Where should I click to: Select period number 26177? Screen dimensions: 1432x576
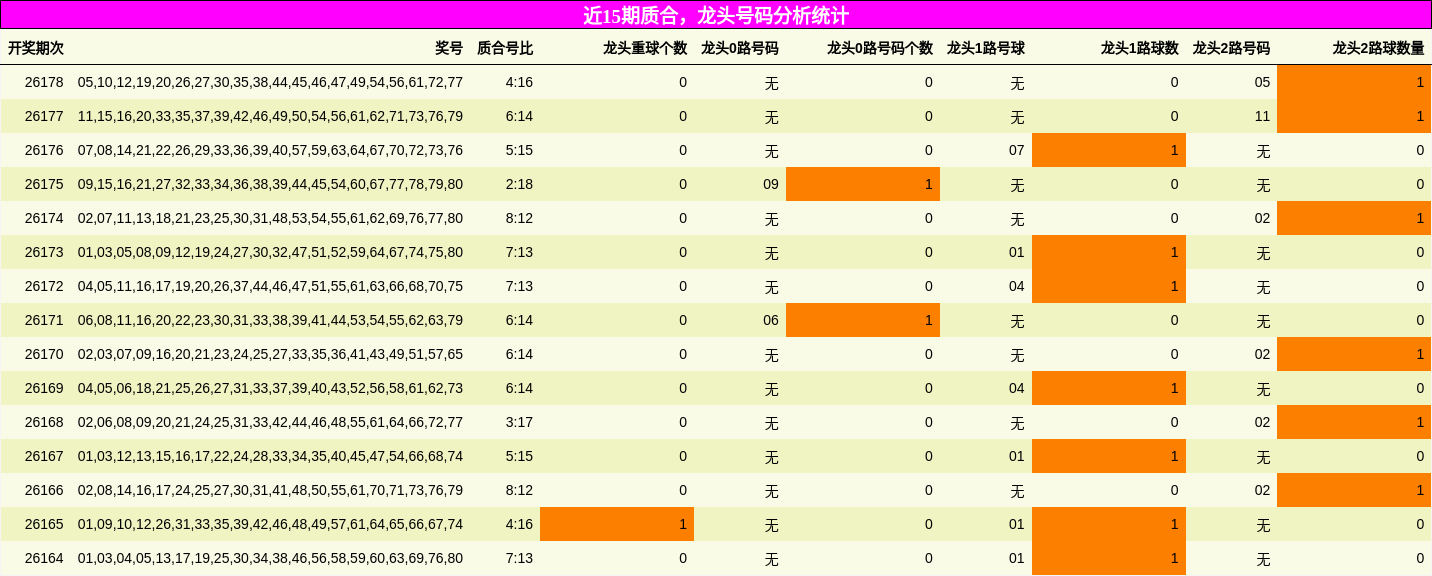pyautogui.click(x=44, y=116)
